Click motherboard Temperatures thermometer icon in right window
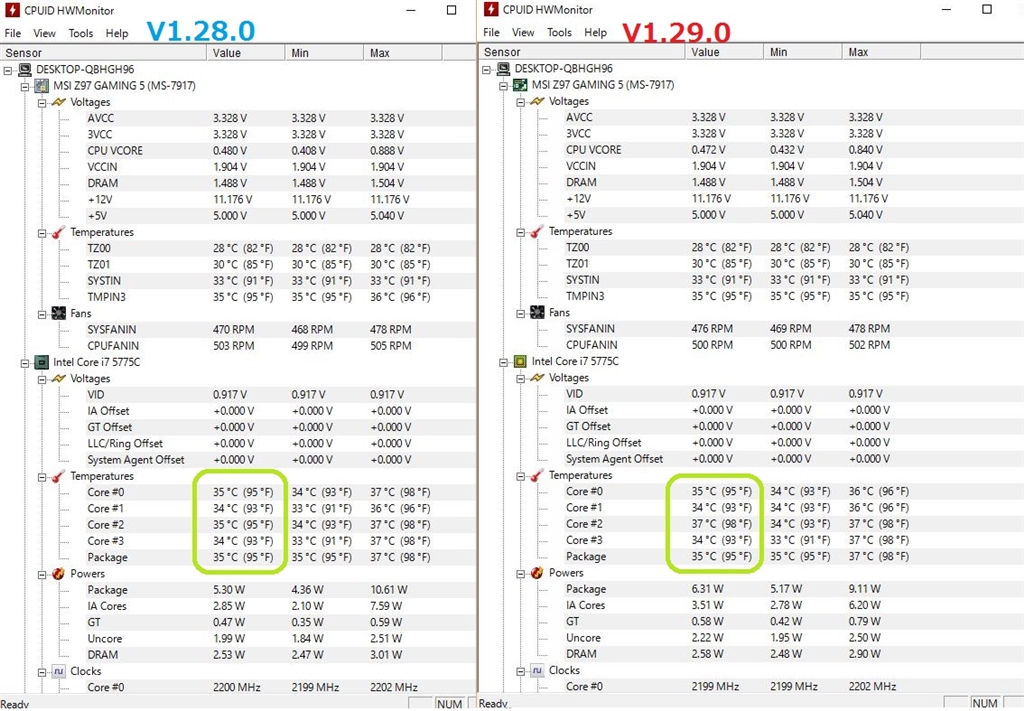 pyautogui.click(x=537, y=232)
